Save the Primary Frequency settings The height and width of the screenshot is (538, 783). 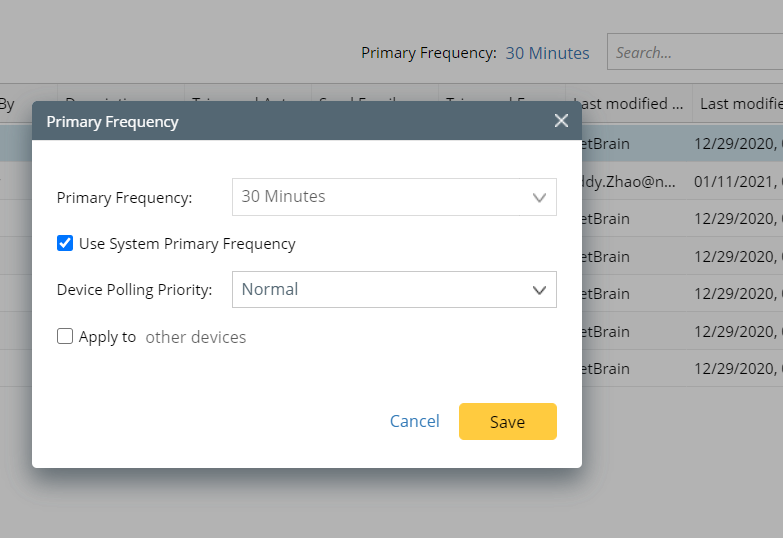(x=507, y=422)
